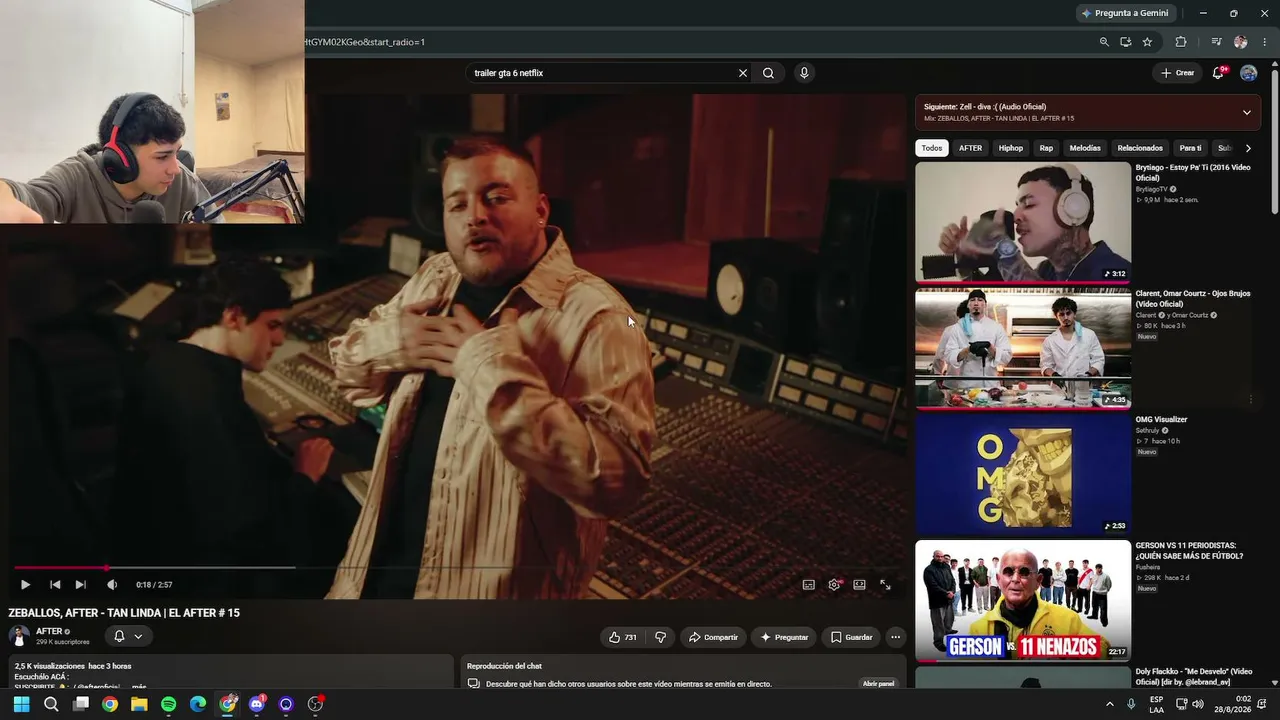This screenshot has width=1280, height=720.
Task: Open Windows taskbar search
Action: pos(51,704)
